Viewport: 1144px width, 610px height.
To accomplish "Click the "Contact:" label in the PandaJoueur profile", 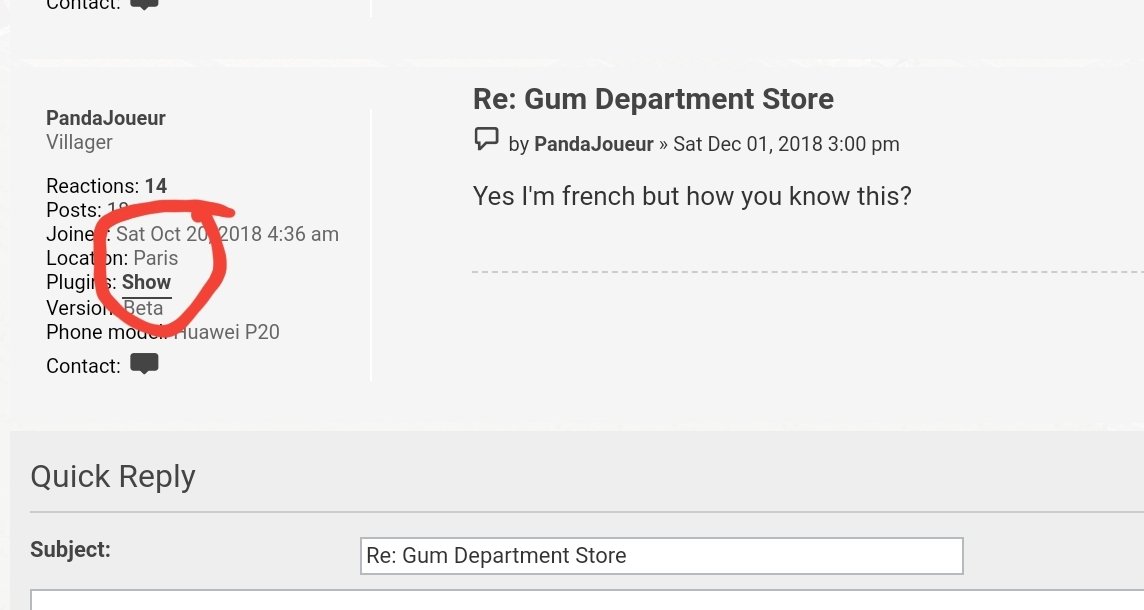I will click(83, 366).
